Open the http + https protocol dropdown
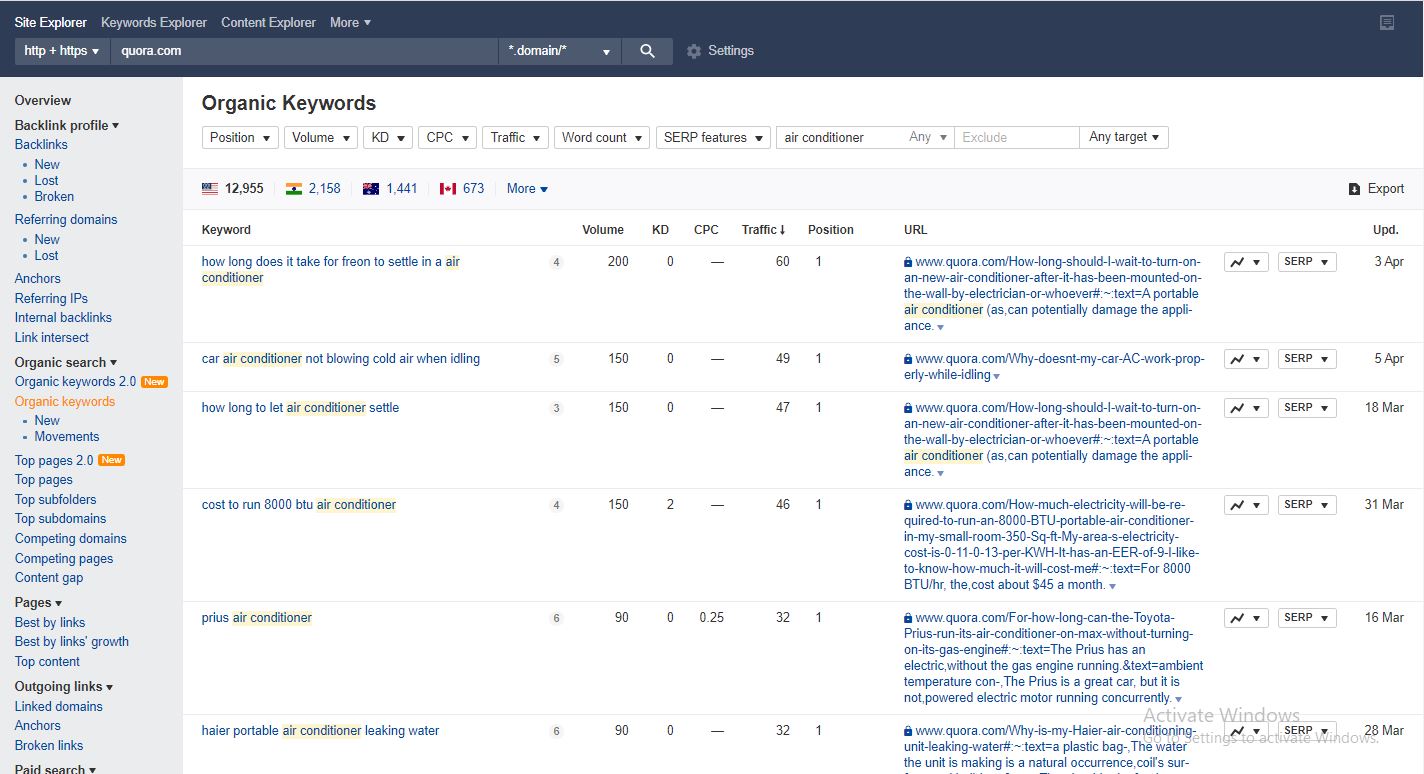This screenshot has height=774, width=1424. [62, 51]
